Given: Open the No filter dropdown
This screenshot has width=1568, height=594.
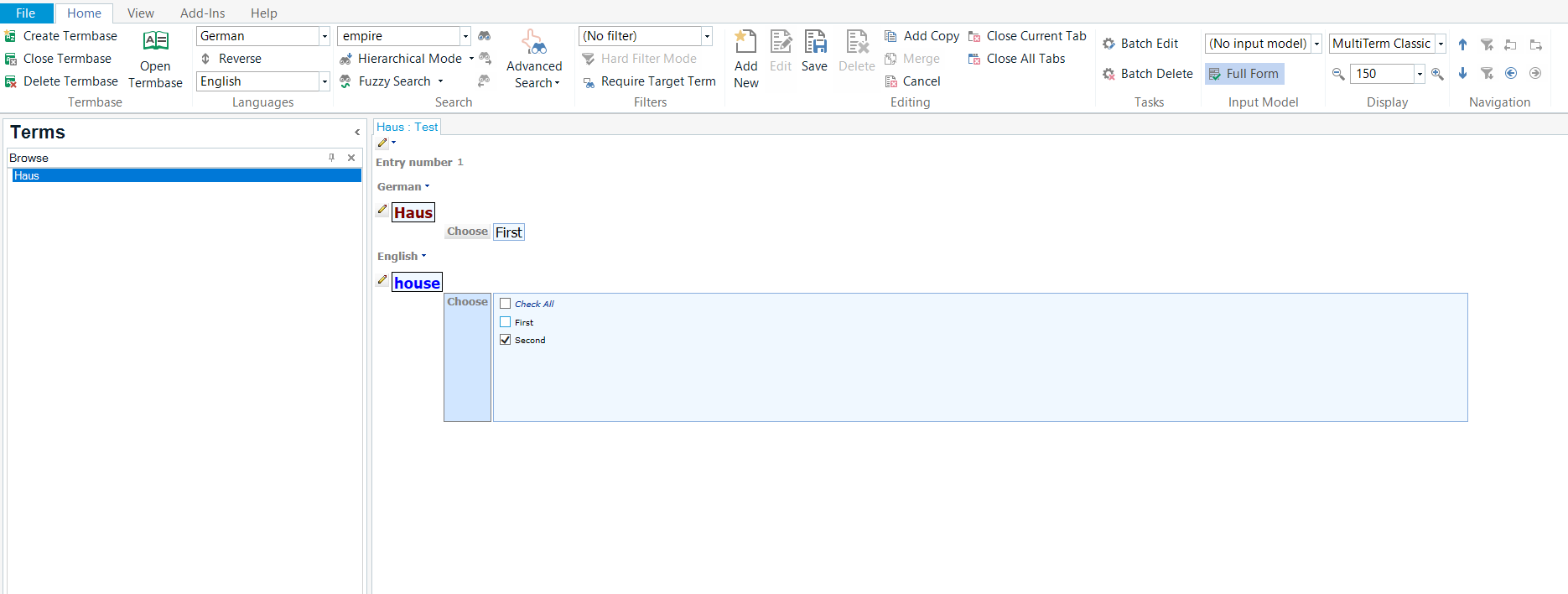Looking at the screenshot, I should (707, 36).
